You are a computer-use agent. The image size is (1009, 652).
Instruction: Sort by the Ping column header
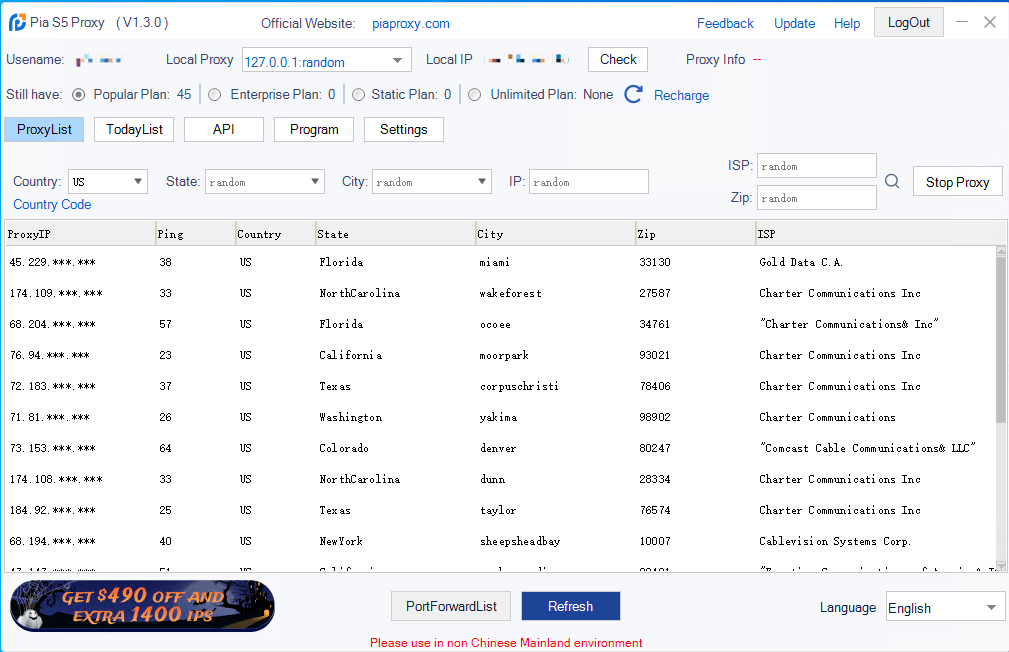click(195, 234)
